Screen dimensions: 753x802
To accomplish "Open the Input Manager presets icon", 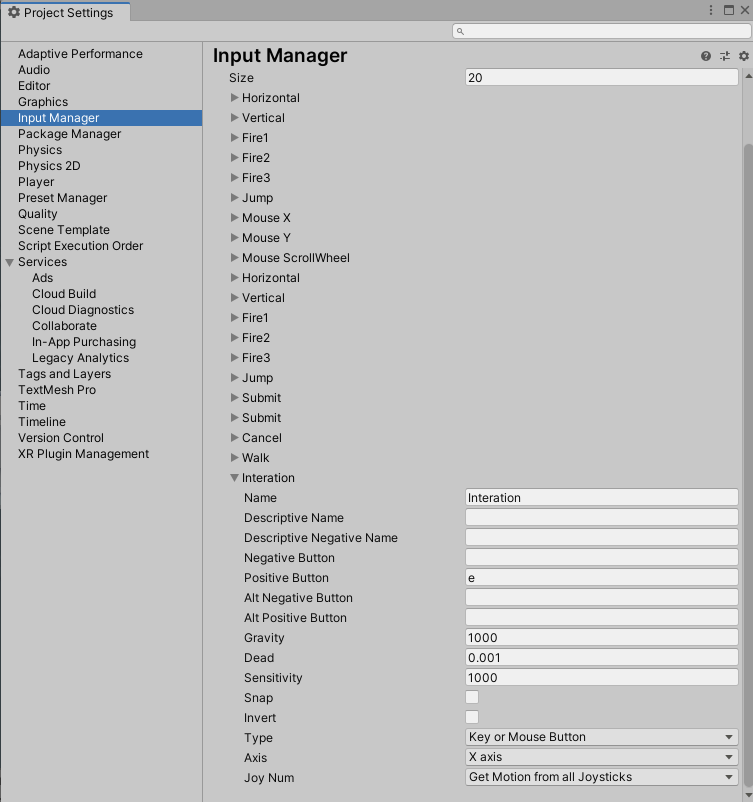I will (x=725, y=56).
